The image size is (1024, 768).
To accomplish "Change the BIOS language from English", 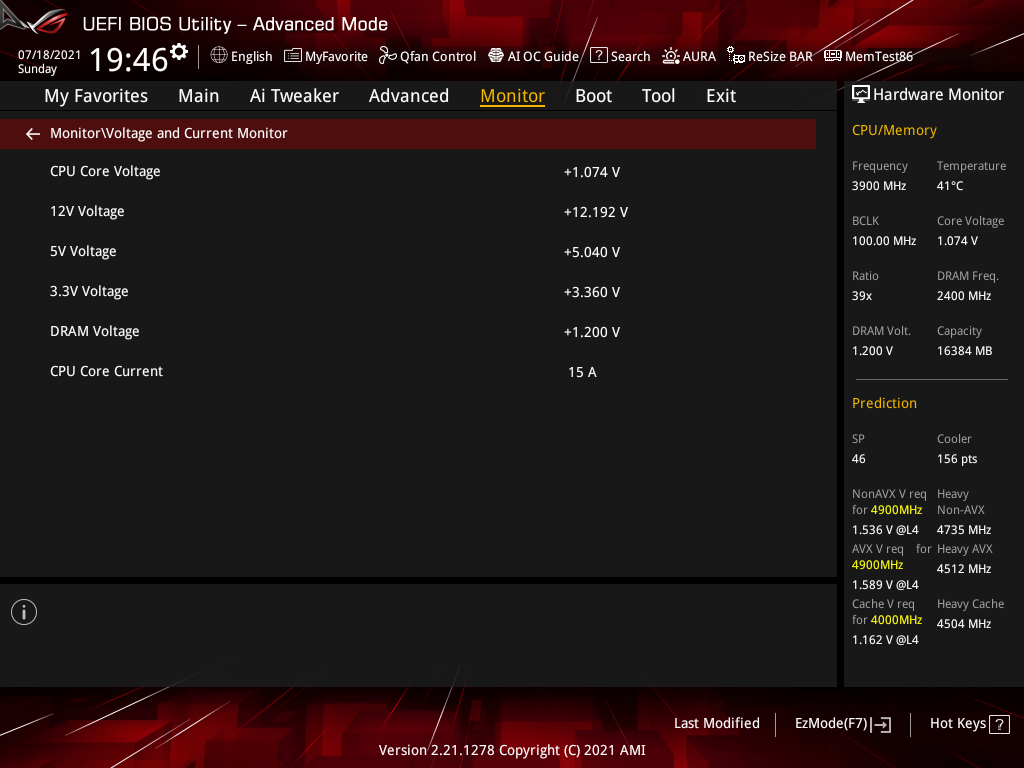I will pyautogui.click(x=241, y=56).
